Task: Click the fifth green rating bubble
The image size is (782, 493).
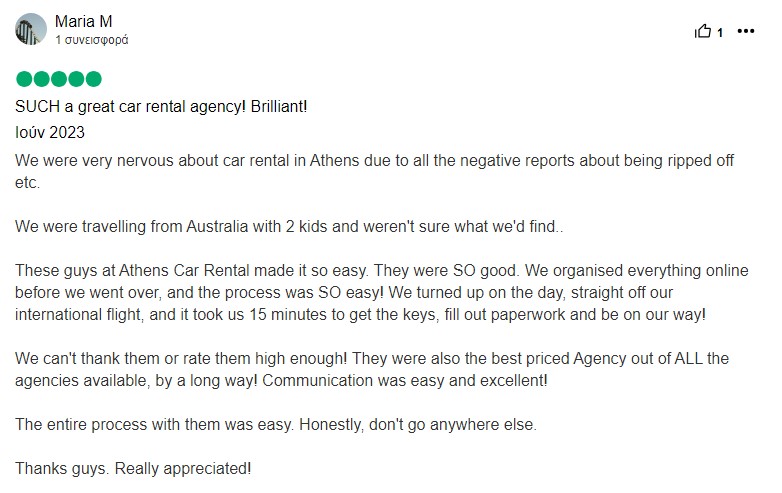Action: (93, 79)
